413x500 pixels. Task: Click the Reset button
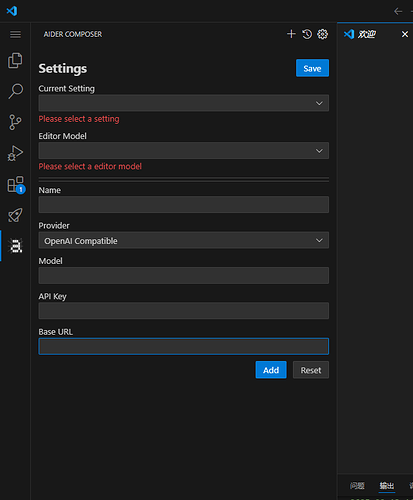click(311, 370)
